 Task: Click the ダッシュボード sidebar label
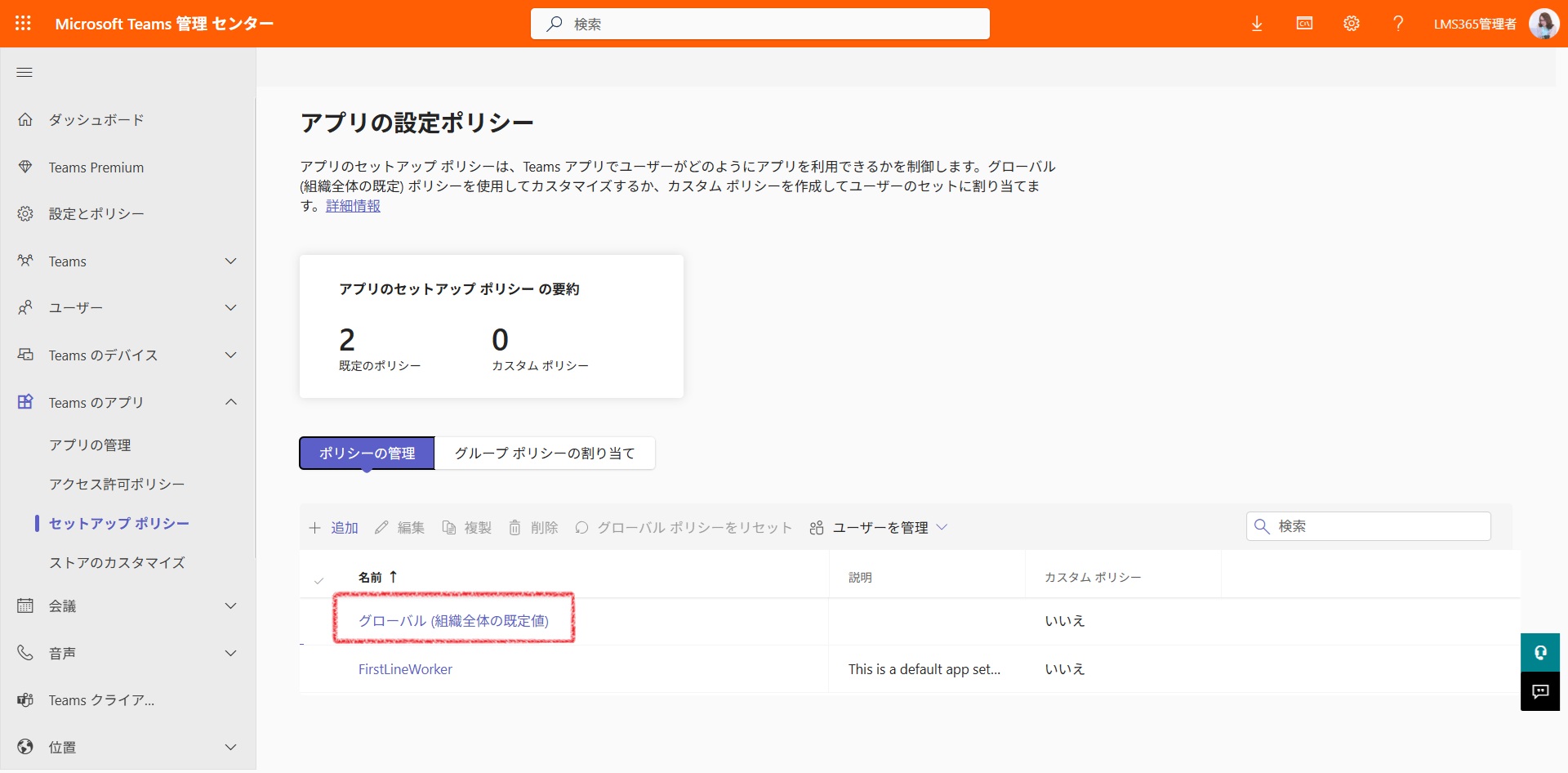[96, 120]
